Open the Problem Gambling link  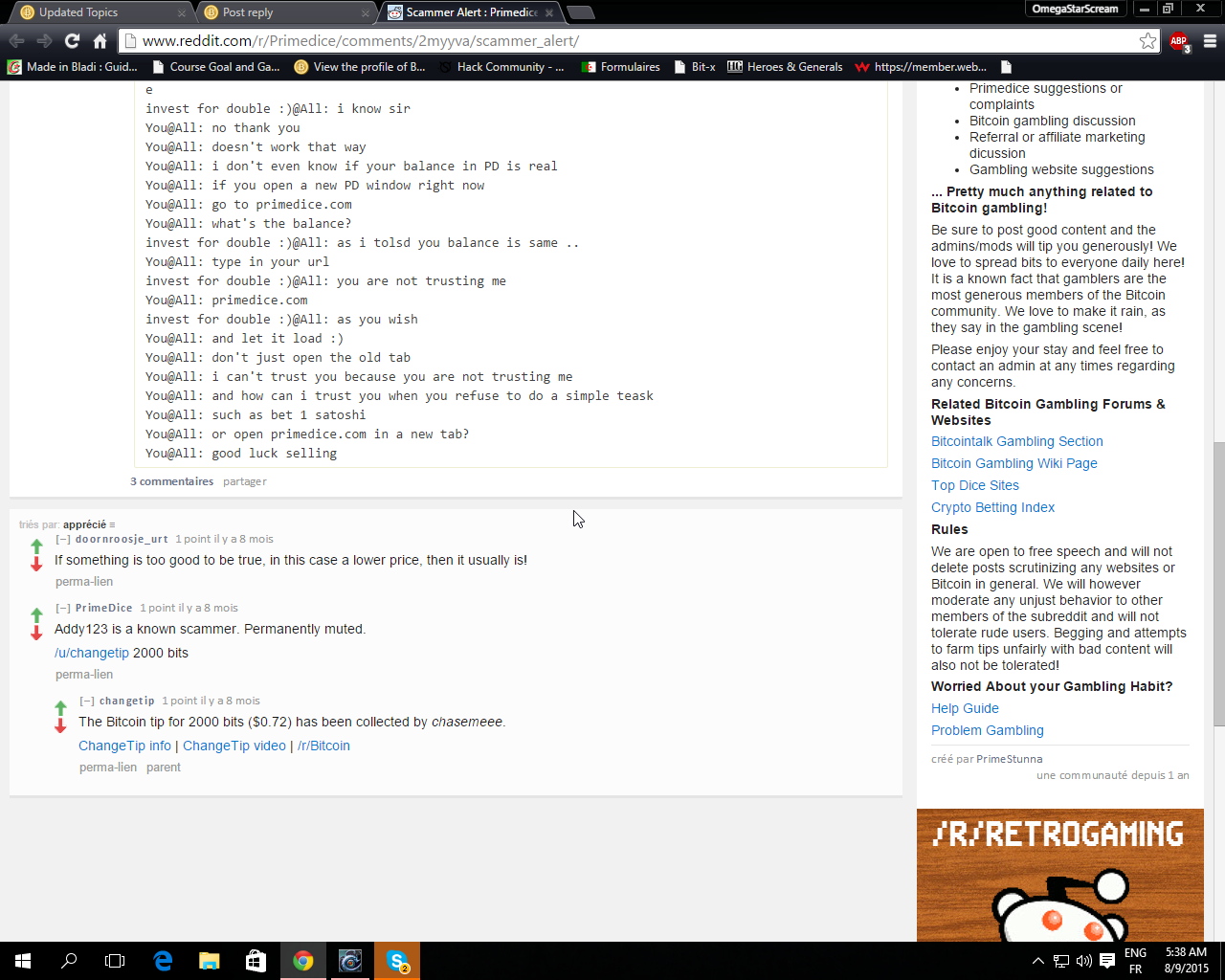[x=988, y=730]
